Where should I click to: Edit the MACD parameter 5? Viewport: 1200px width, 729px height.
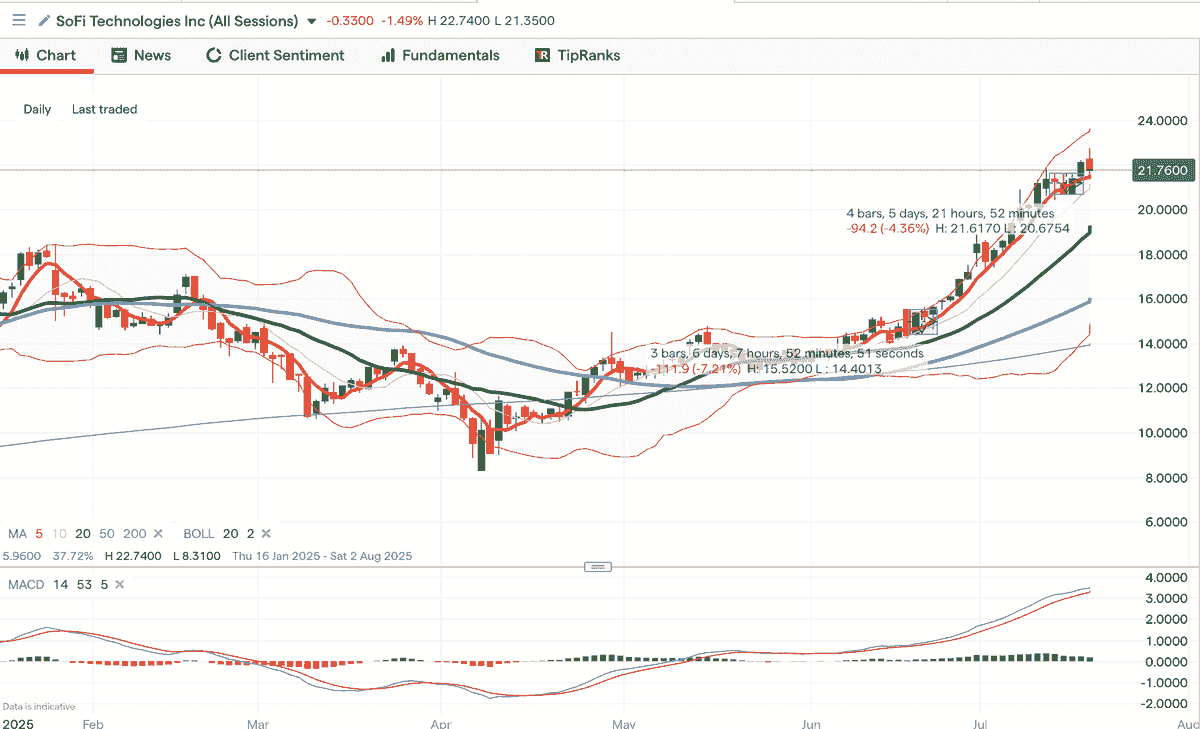pos(103,583)
